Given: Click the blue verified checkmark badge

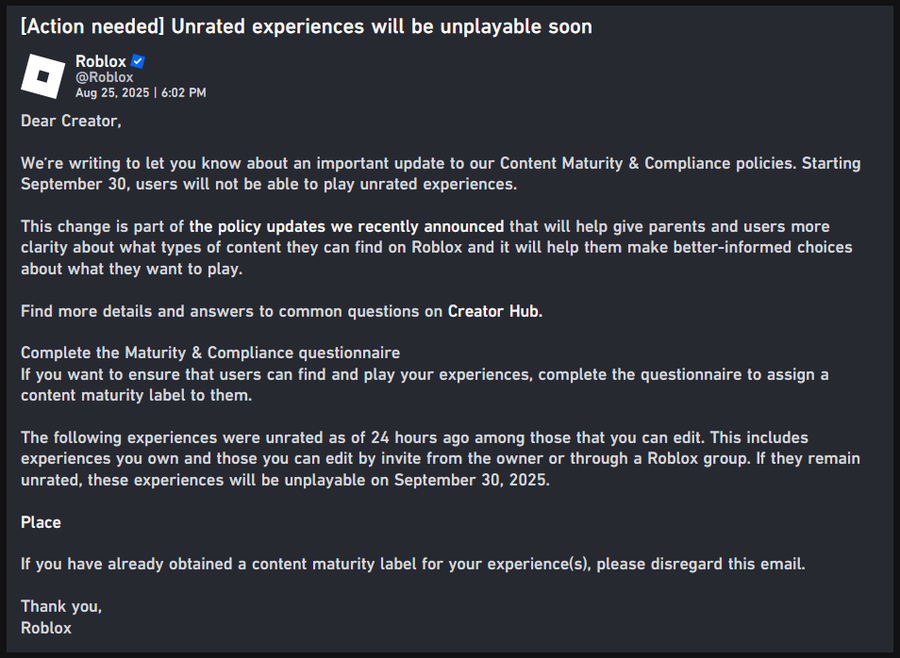Looking at the screenshot, I should [x=138, y=61].
